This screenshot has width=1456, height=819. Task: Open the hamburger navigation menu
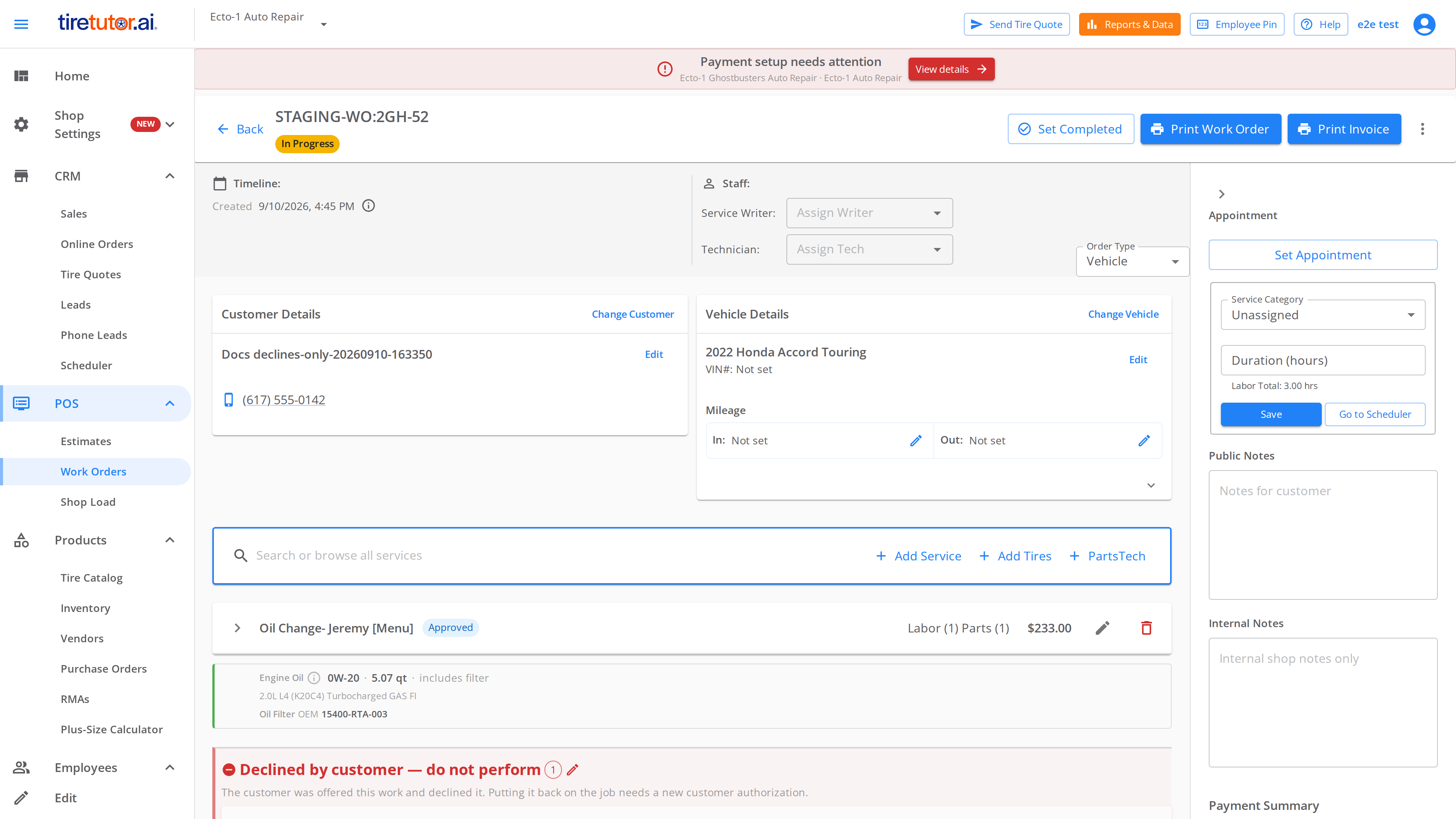(21, 24)
